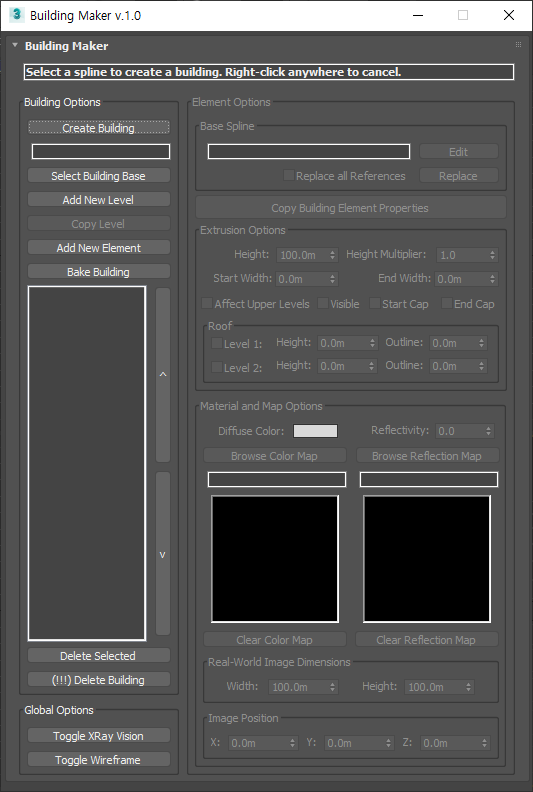Screen dimensions: 533x792
Task: Click the status instruction text box
Action: pos(269,72)
